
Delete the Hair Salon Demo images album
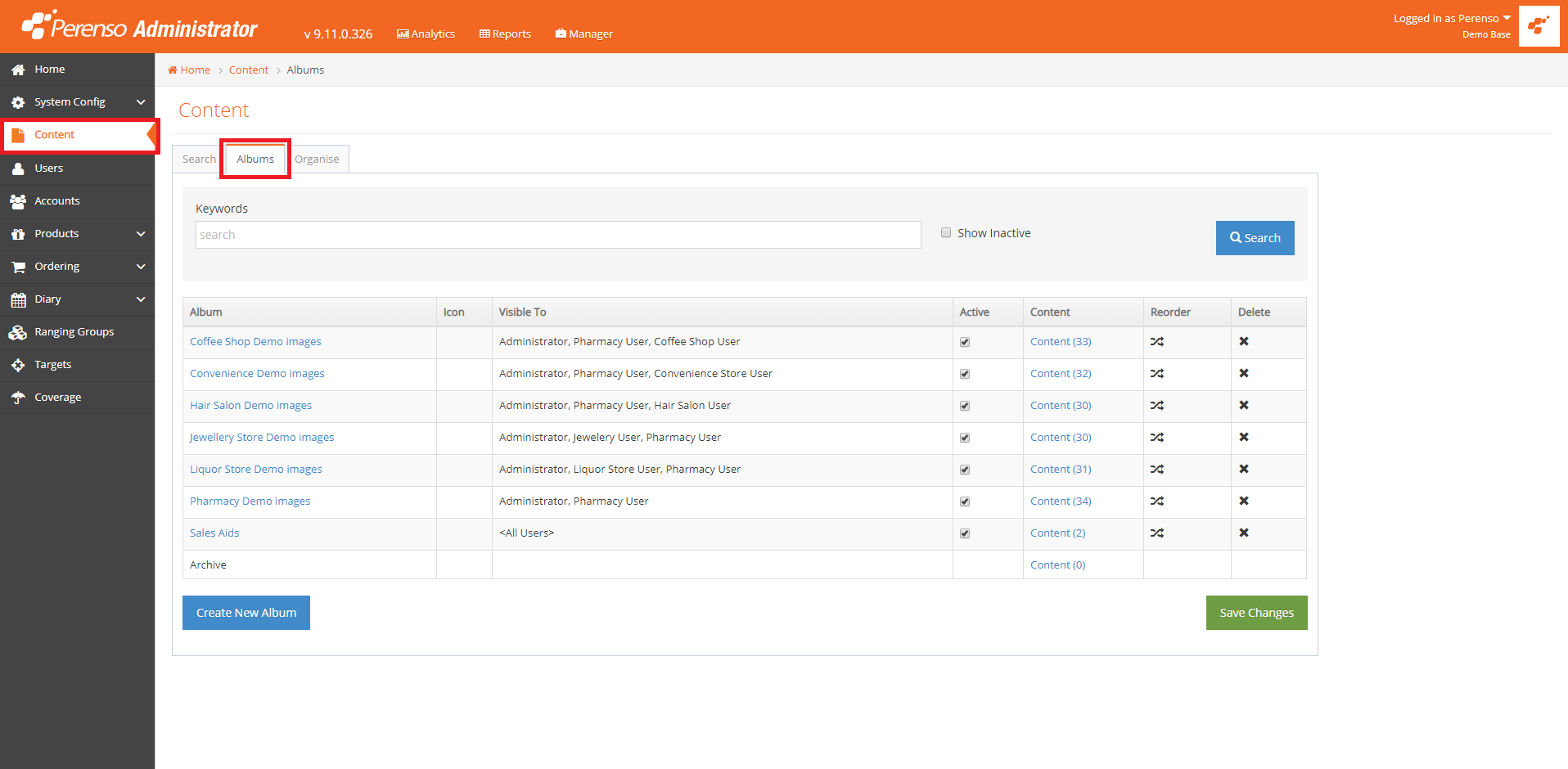point(1244,405)
